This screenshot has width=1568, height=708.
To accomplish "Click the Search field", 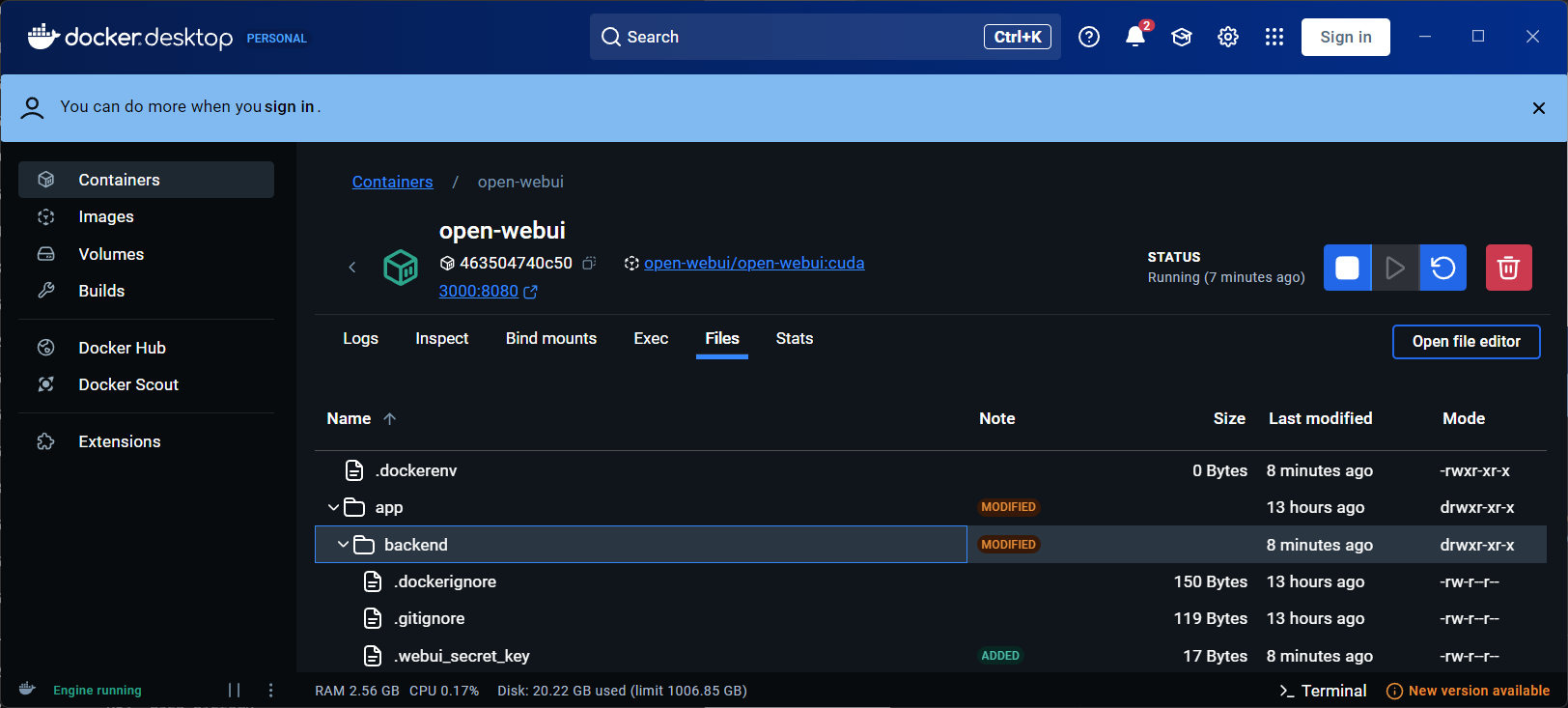I will click(x=826, y=37).
